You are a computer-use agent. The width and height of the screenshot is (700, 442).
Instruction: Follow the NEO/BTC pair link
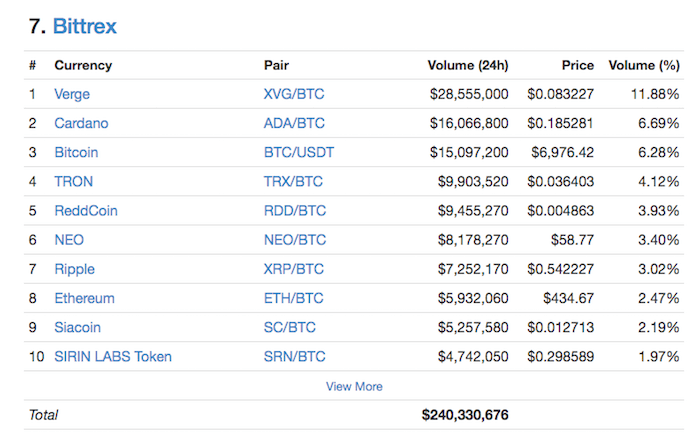click(x=295, y=240)
